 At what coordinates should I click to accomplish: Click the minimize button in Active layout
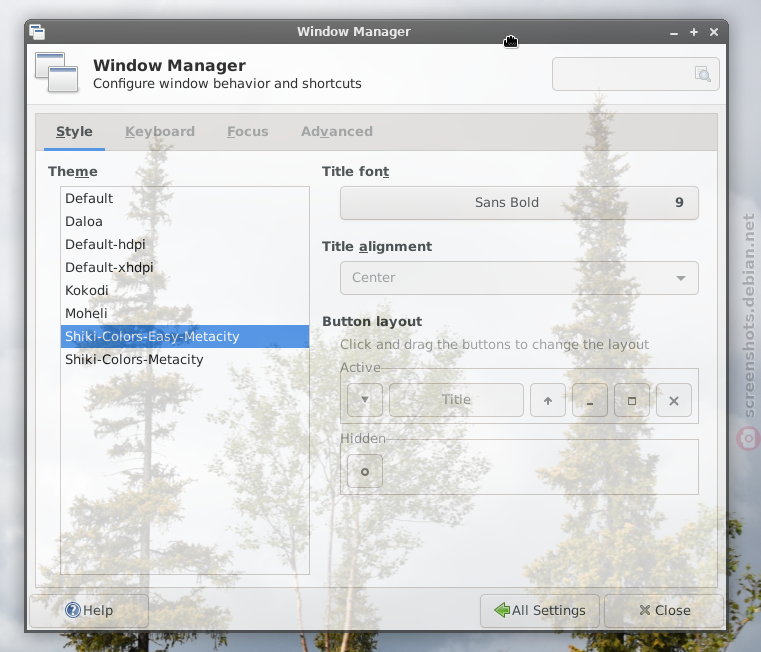[x=590, y=400]
